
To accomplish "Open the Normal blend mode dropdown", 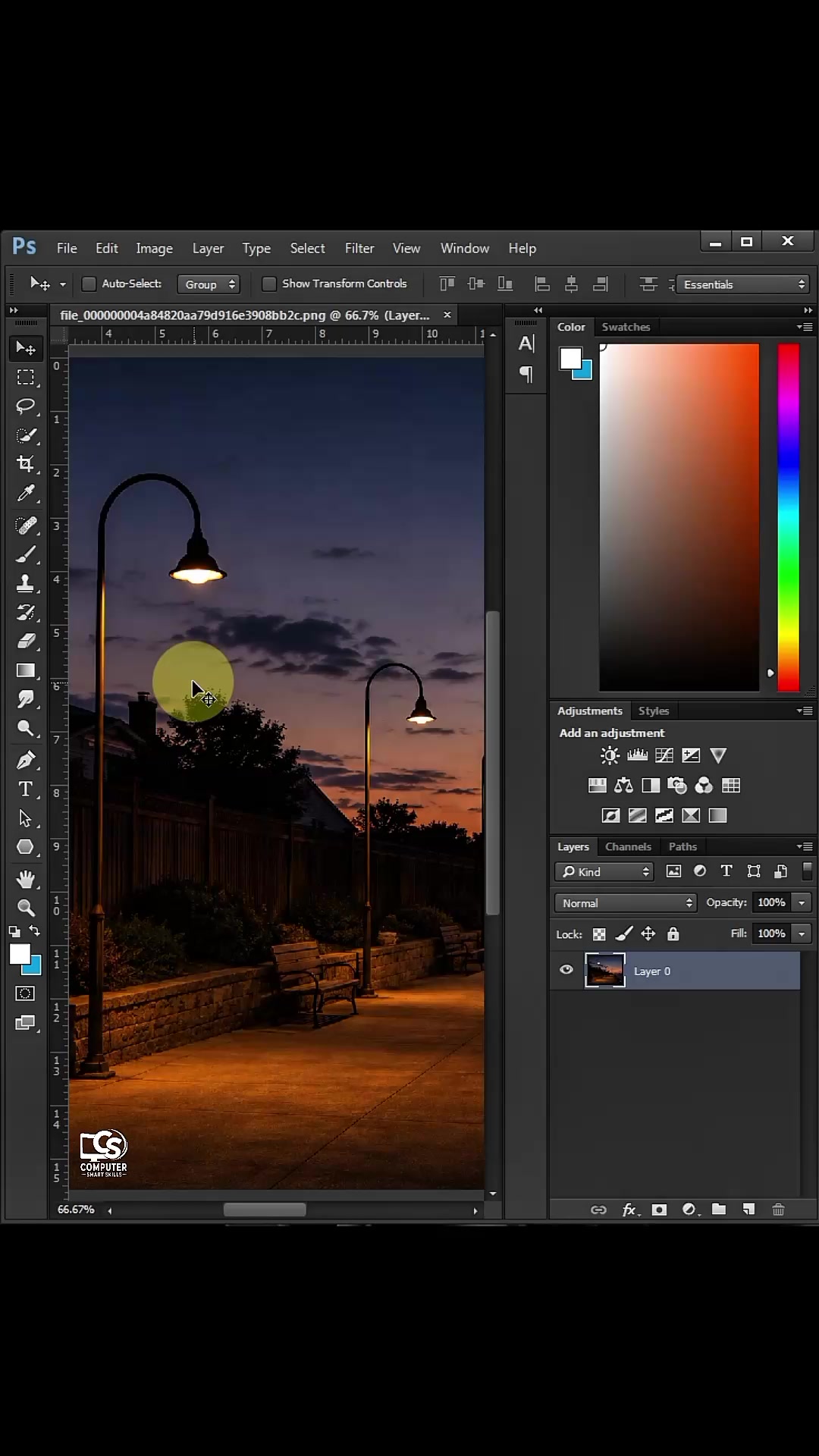I will 626,902.
